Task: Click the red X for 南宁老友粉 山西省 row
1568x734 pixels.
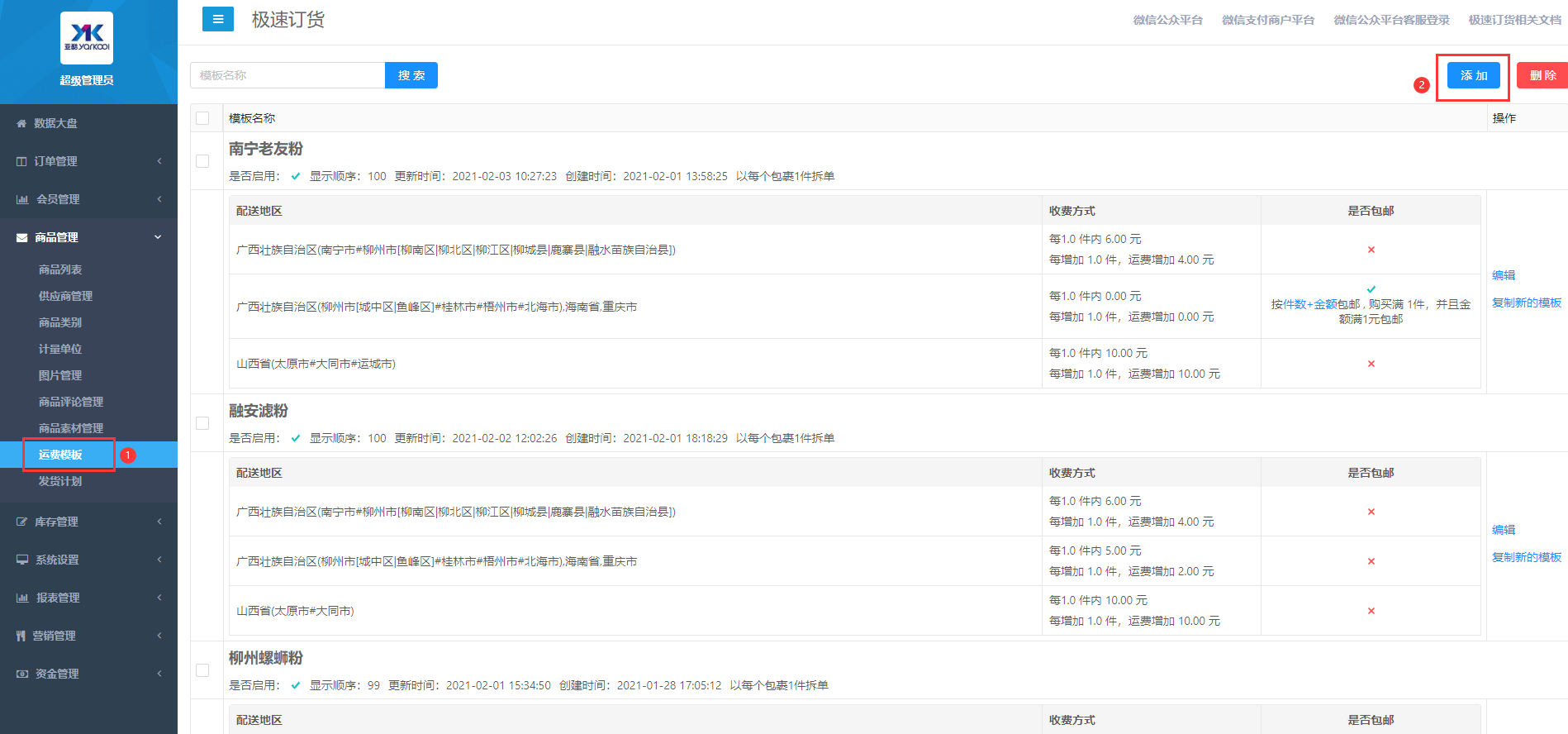Action: coord(1371,364)
